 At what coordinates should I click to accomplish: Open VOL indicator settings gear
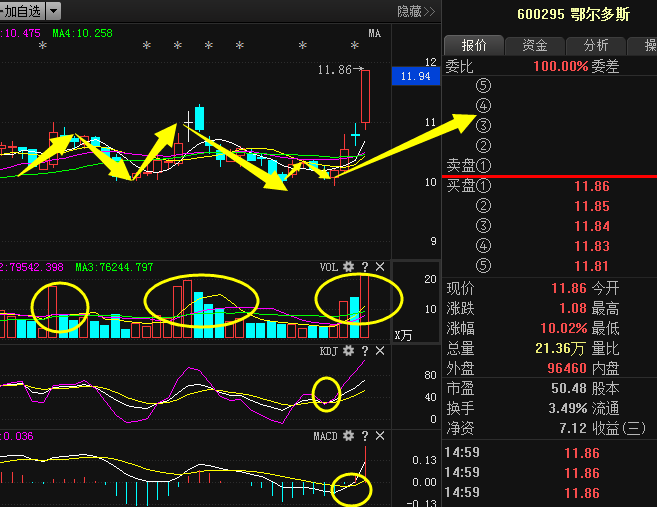click(x=348, y=267)
